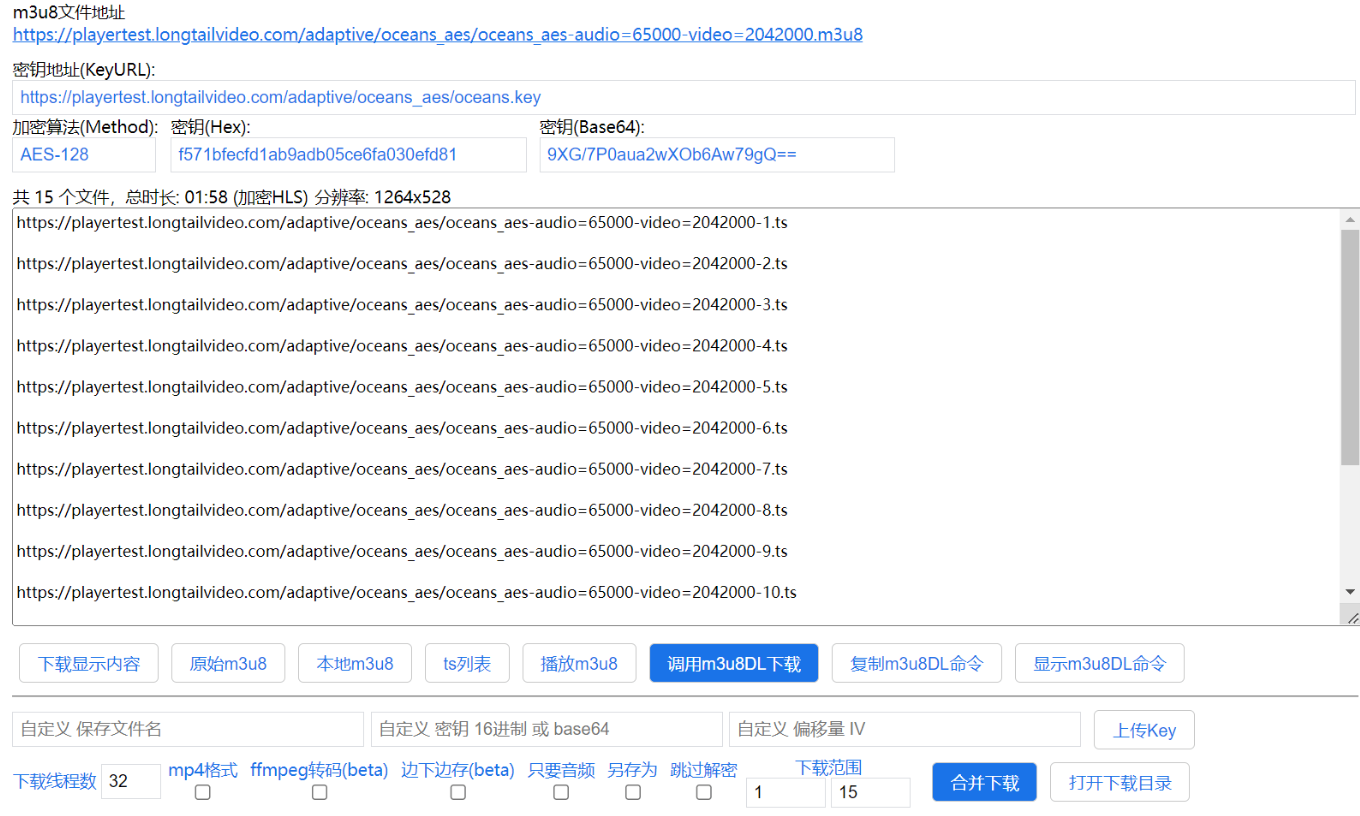Screen dimensions: 1360x816
Task: Select the video=2042000-8.ts URL line
Action: (402, 509)
